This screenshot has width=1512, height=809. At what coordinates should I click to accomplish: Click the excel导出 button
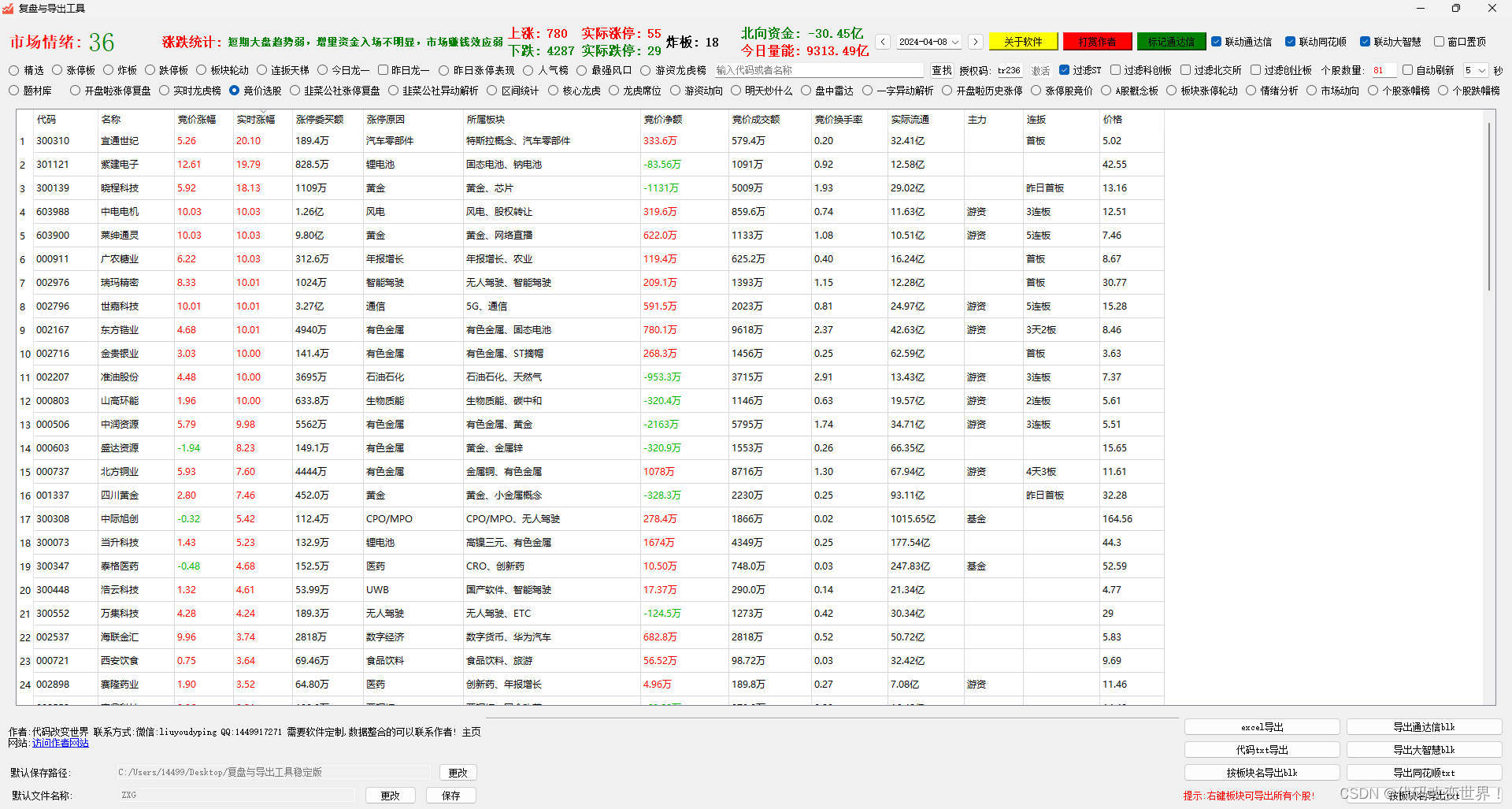coord(1262,727)
